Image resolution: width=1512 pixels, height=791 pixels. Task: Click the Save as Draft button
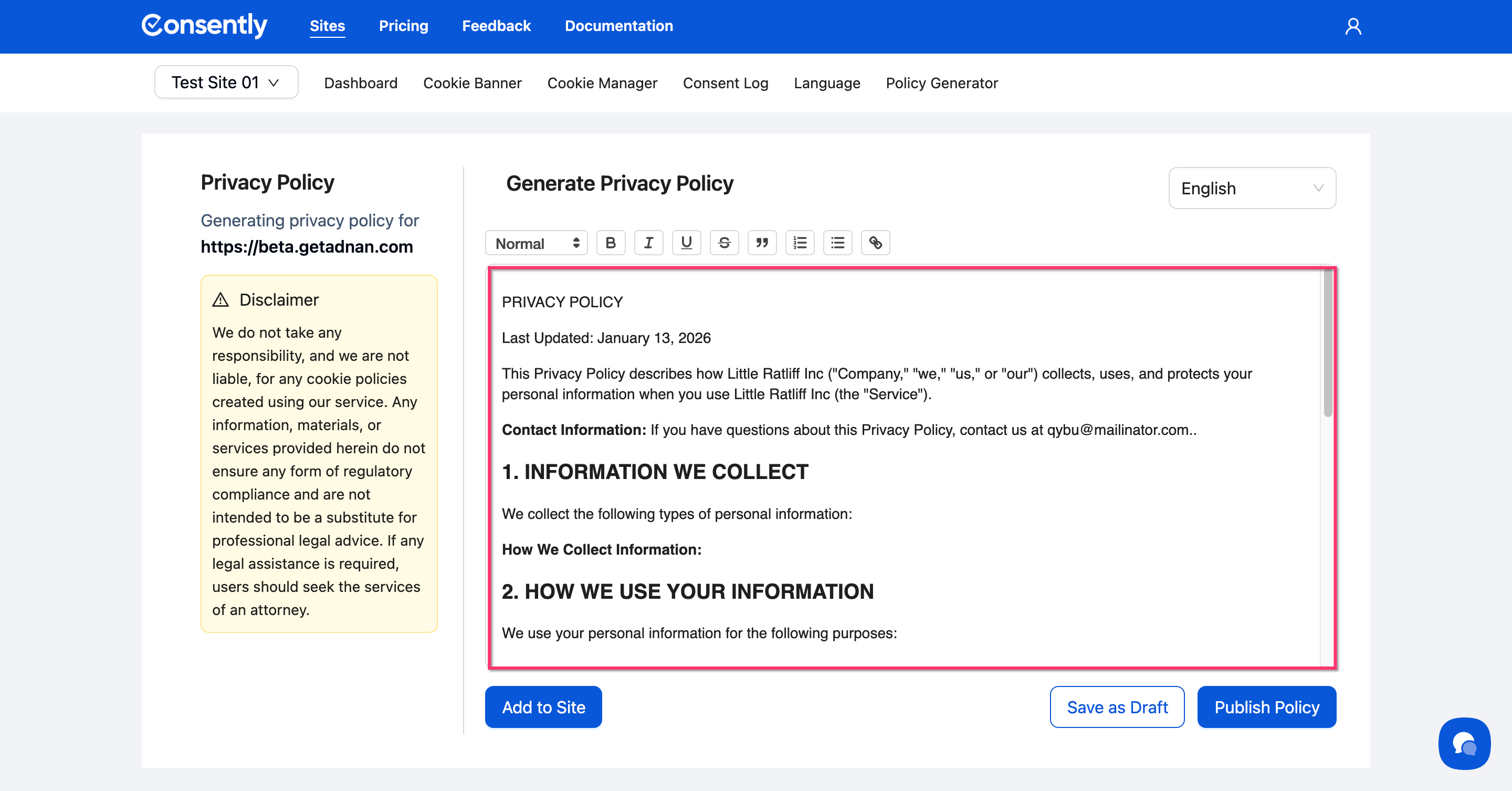point(1116,707)
